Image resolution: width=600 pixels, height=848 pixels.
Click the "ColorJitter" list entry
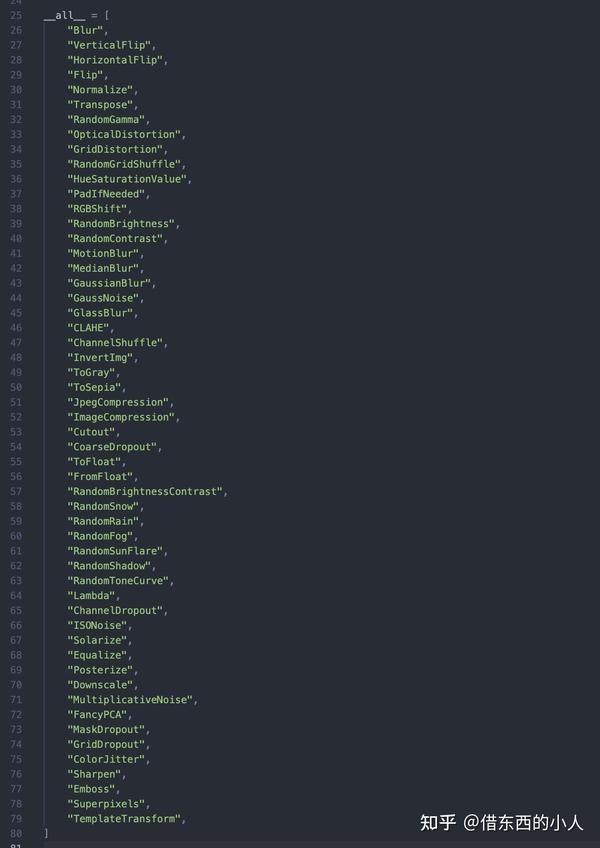(106, 759)
